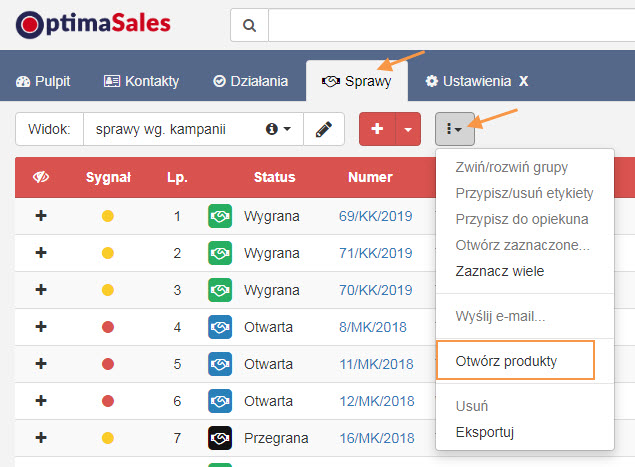The image size is (635, 467).
Task: Open the dropdown arrow beside the red plus
Action: pyautogui.click(x=408, y=129)
